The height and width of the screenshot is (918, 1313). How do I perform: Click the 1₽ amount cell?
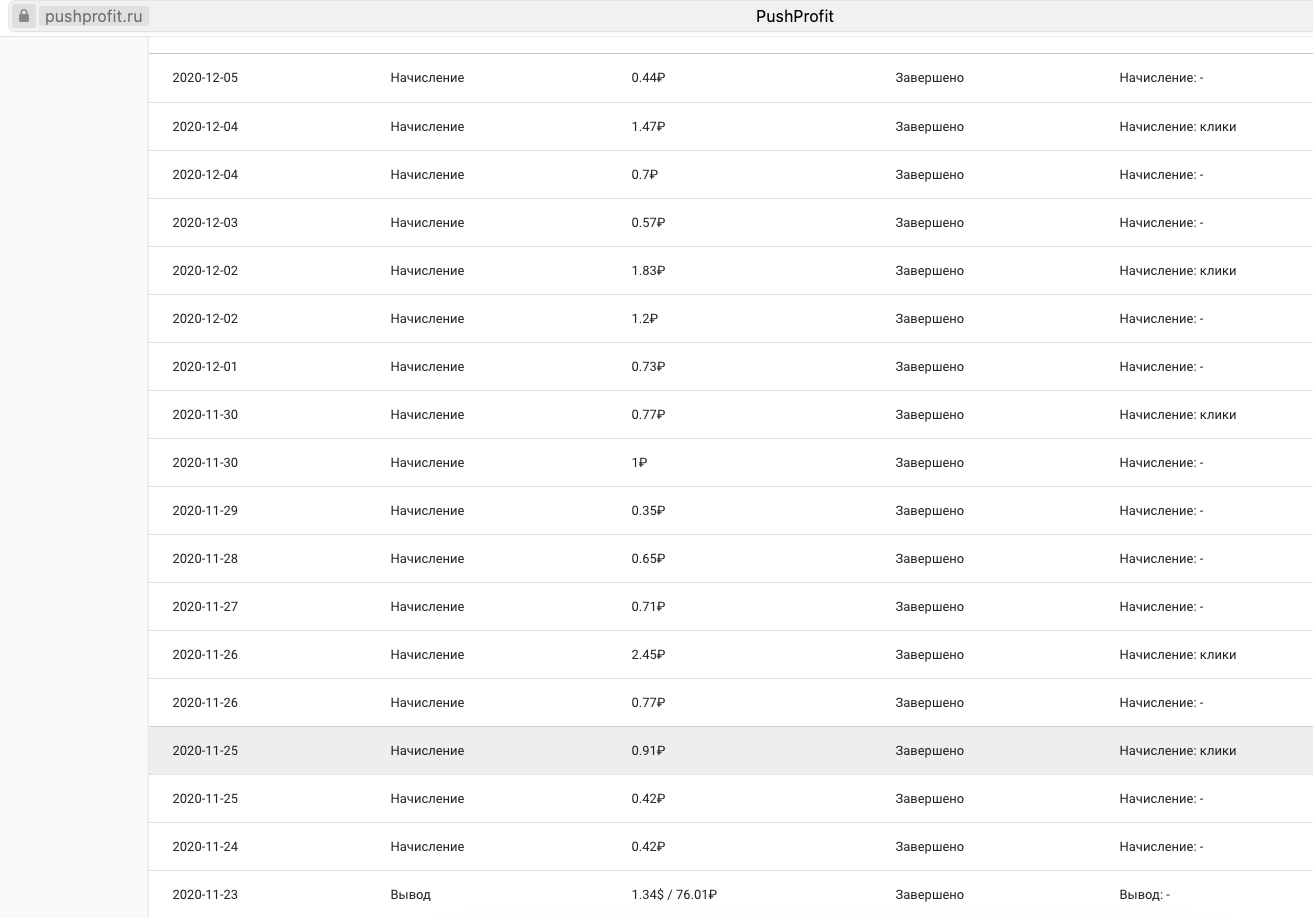click(x=639, y=463)
